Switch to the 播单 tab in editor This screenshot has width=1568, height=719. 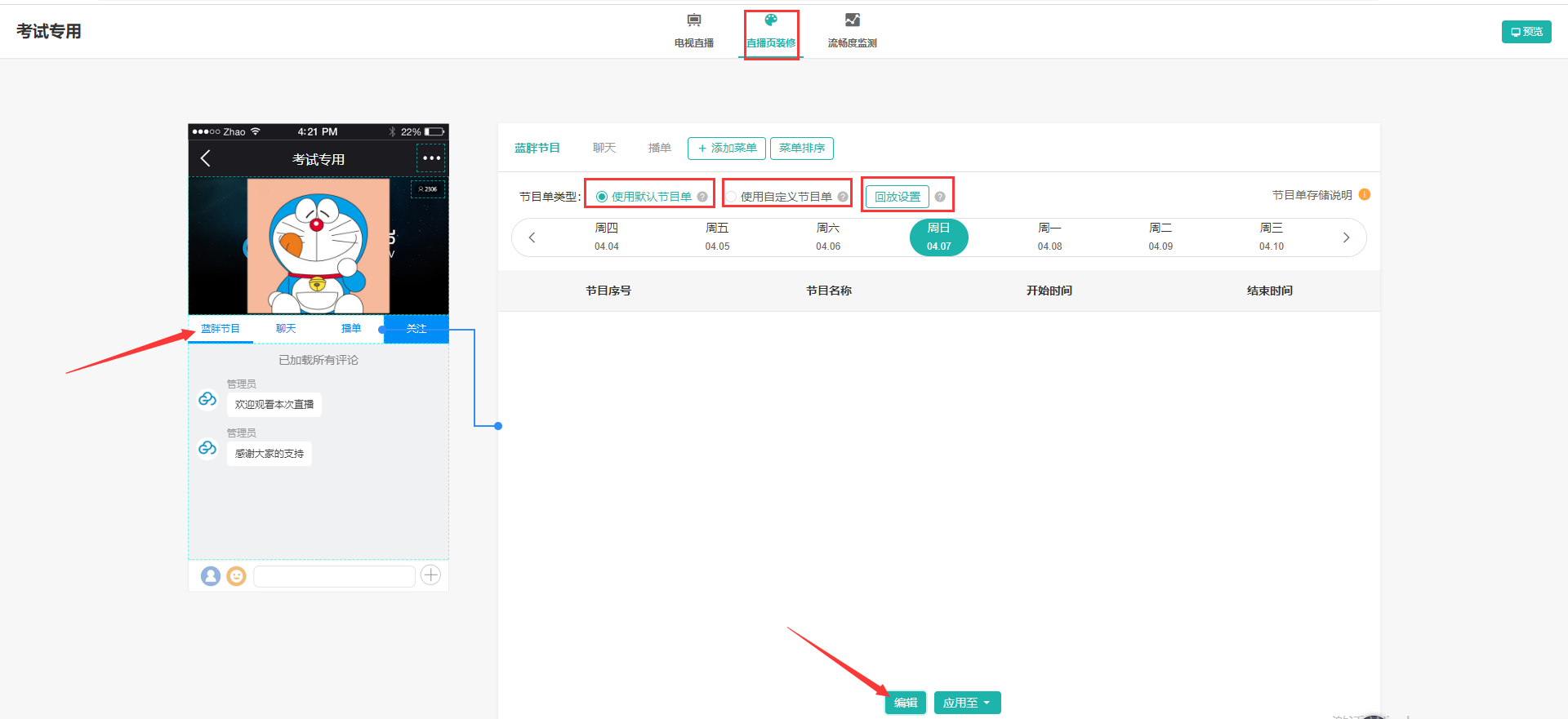[x=660, y=148]
